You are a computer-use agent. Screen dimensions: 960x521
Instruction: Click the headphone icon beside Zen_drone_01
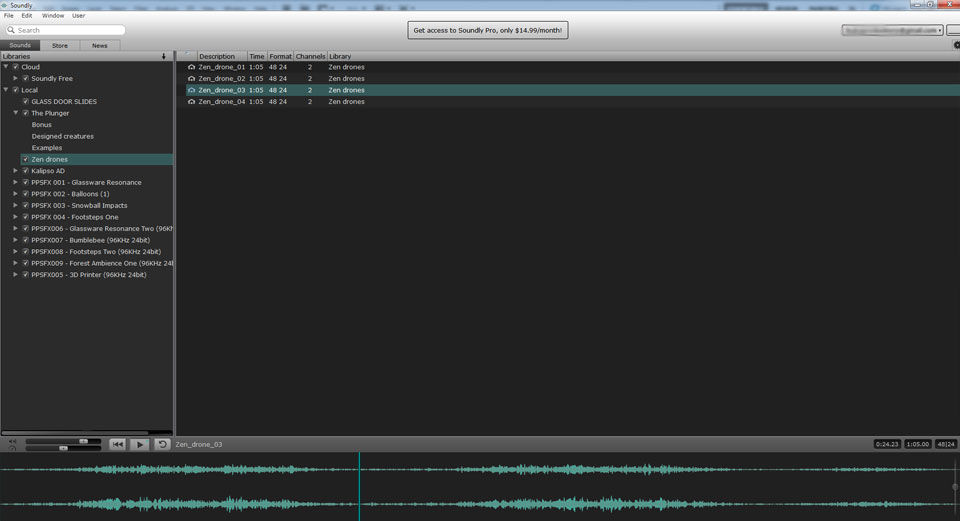pos(192,67)
